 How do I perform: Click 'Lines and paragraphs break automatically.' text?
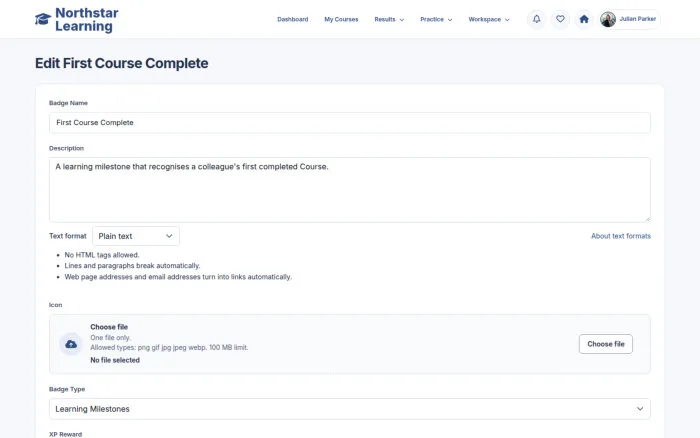(x=132, y=266)
